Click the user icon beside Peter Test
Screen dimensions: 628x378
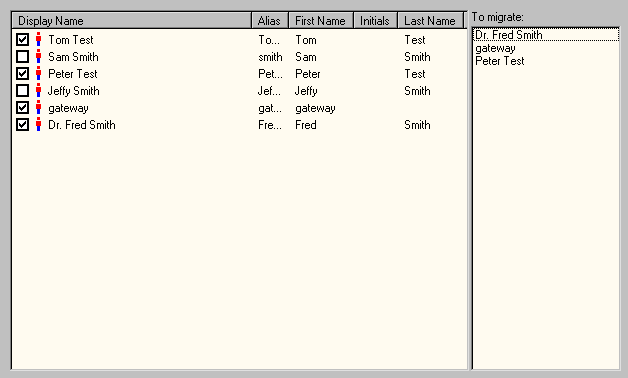coord(38,74)
